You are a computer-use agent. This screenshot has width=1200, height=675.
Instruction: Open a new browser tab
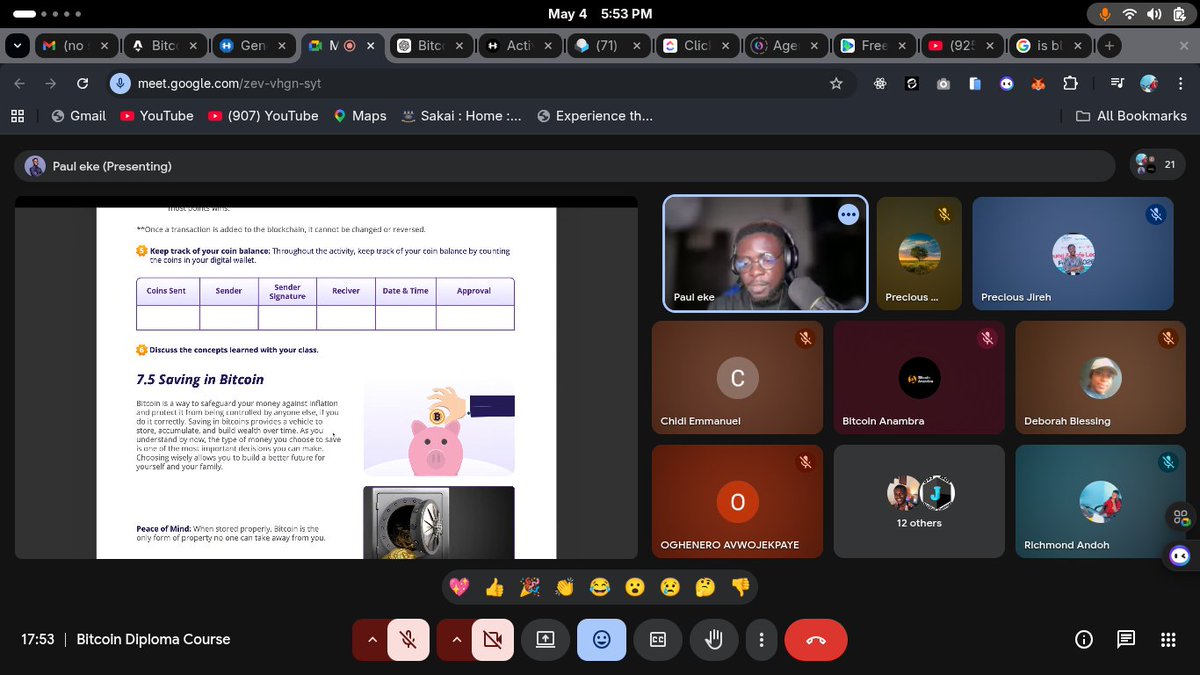1109,46
